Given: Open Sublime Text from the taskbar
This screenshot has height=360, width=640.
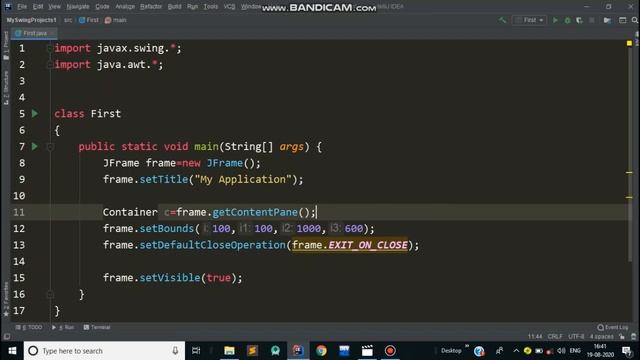Looking at the screenshot, I should click(252, 351).
